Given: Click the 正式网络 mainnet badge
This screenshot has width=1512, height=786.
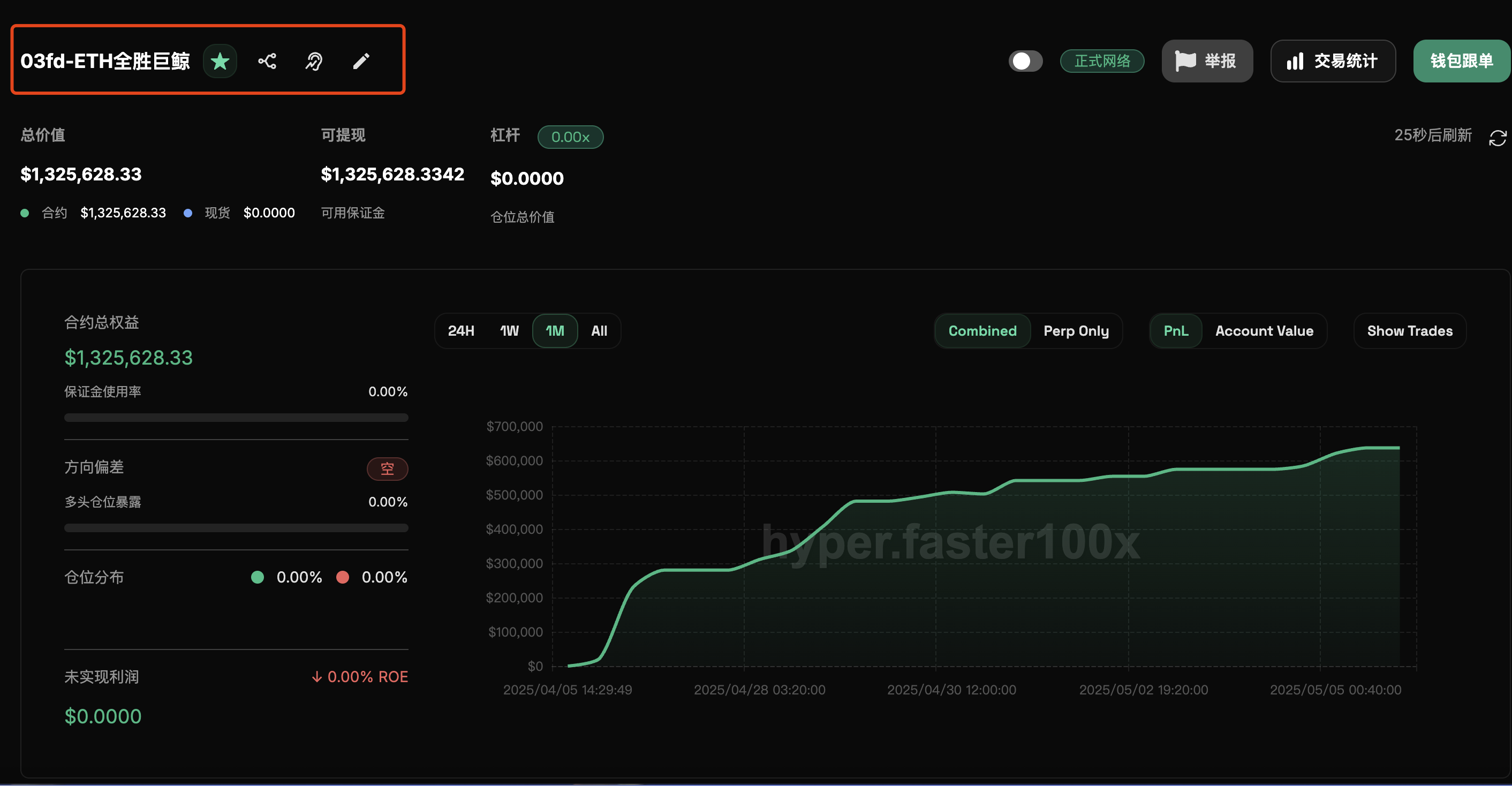Looking at the screenshot, I should click(x=1102, y=61).
